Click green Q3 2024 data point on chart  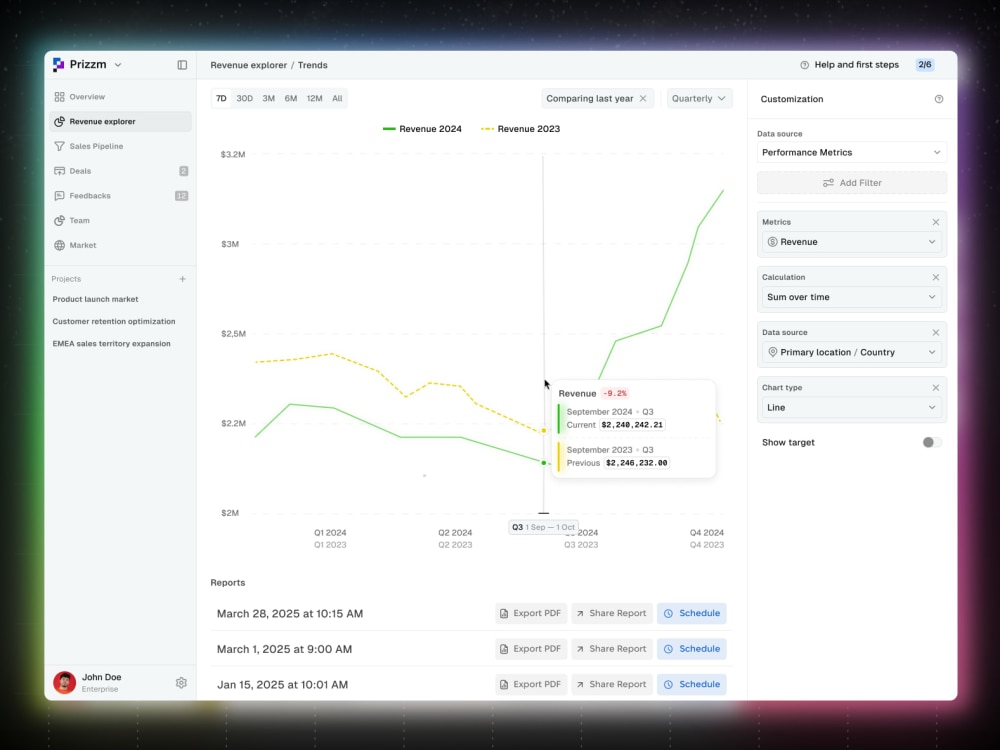click(x=543, y=463)
